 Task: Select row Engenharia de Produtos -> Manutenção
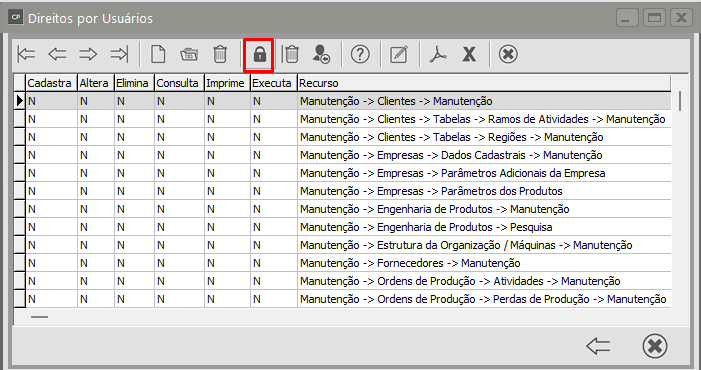tap(342, 209)
